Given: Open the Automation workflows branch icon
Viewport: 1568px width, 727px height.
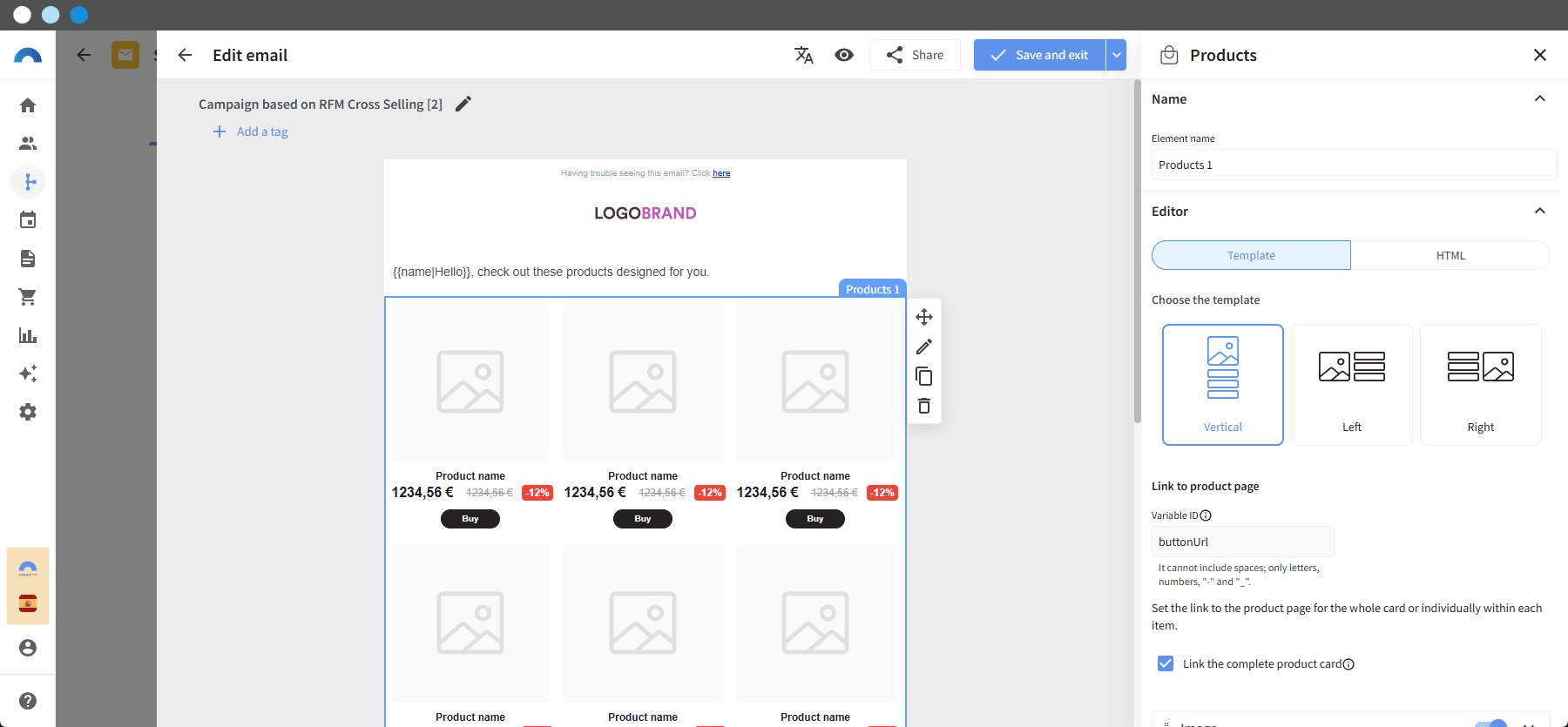Looking at the screenshot, I should tap(28, 182).
